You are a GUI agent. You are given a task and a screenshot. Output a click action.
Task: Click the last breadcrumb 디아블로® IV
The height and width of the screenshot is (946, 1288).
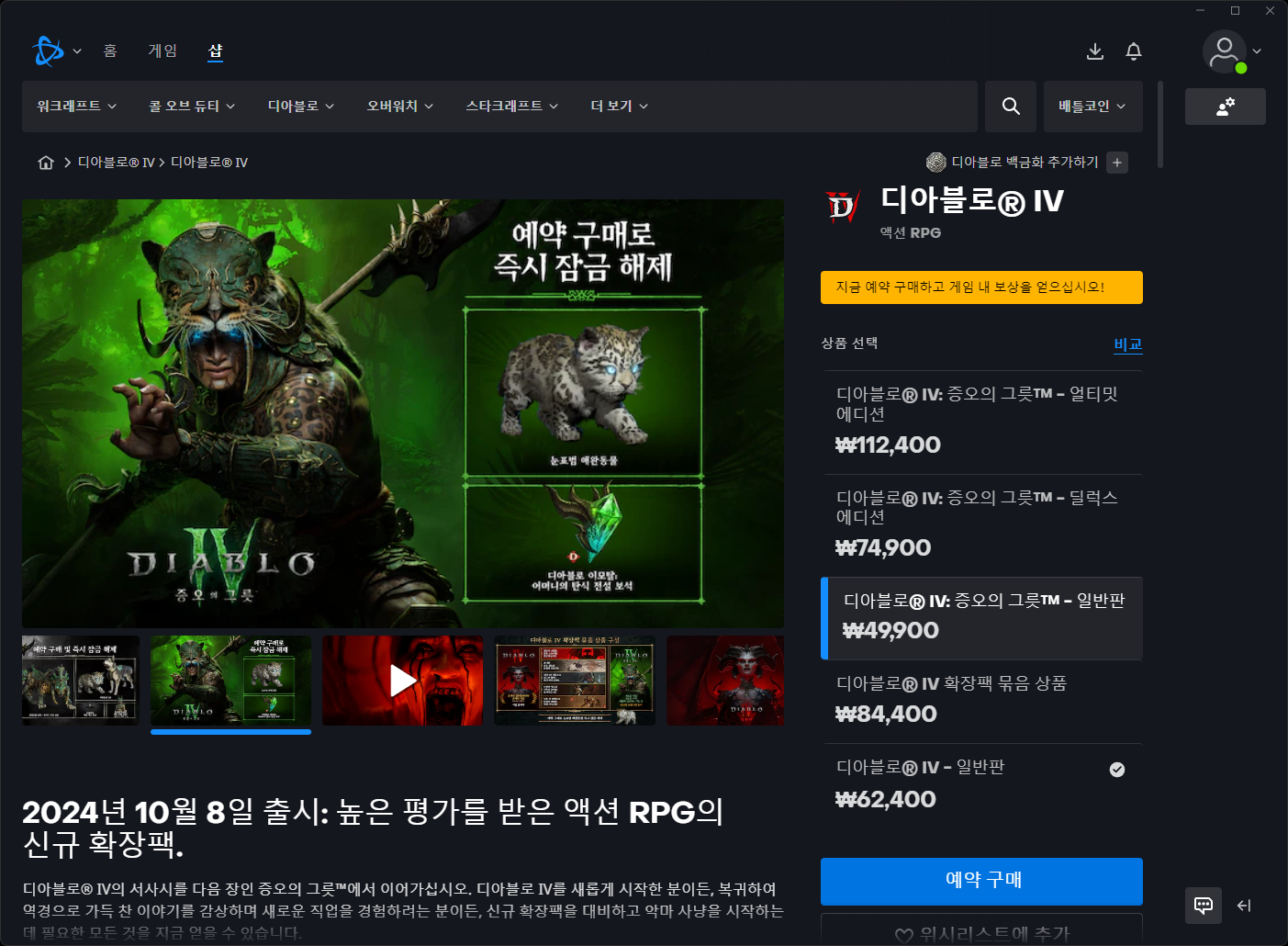point(209,163)
